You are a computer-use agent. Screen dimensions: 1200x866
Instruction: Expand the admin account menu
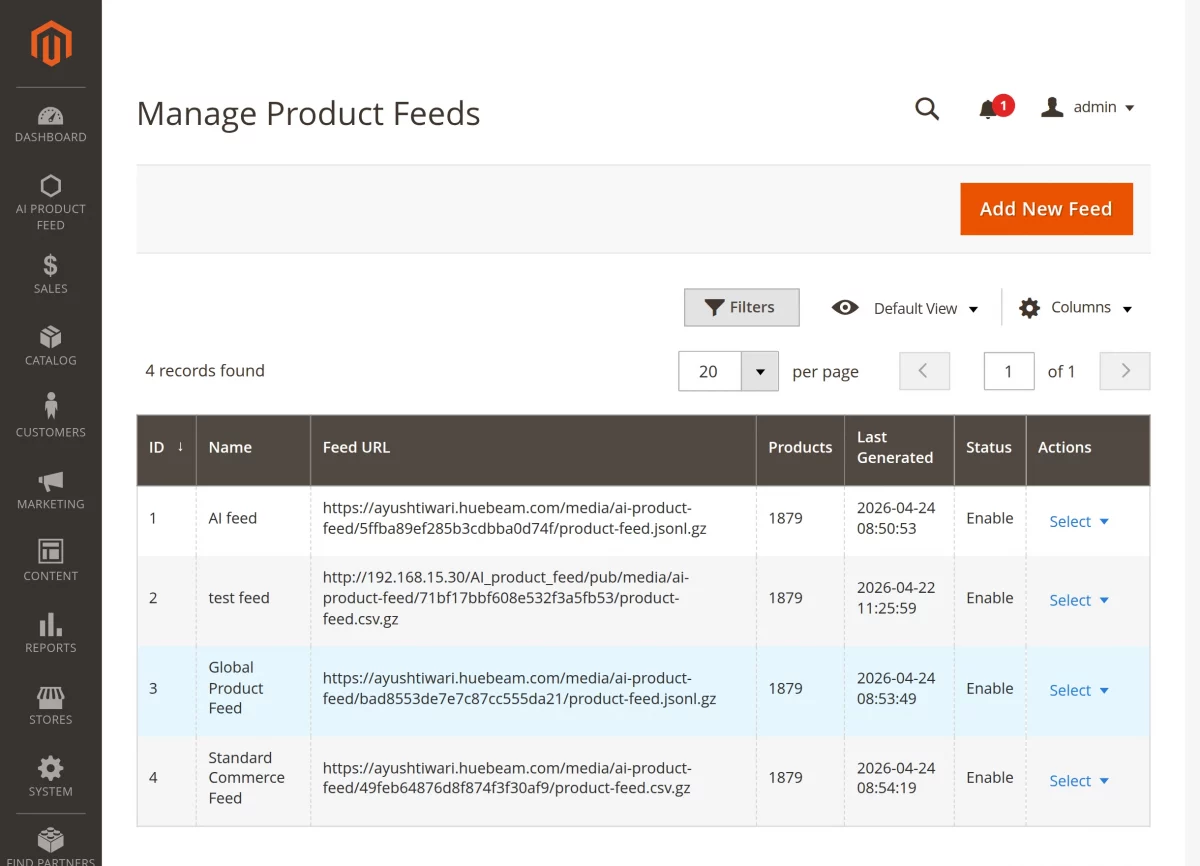(x=1089, y=107)
